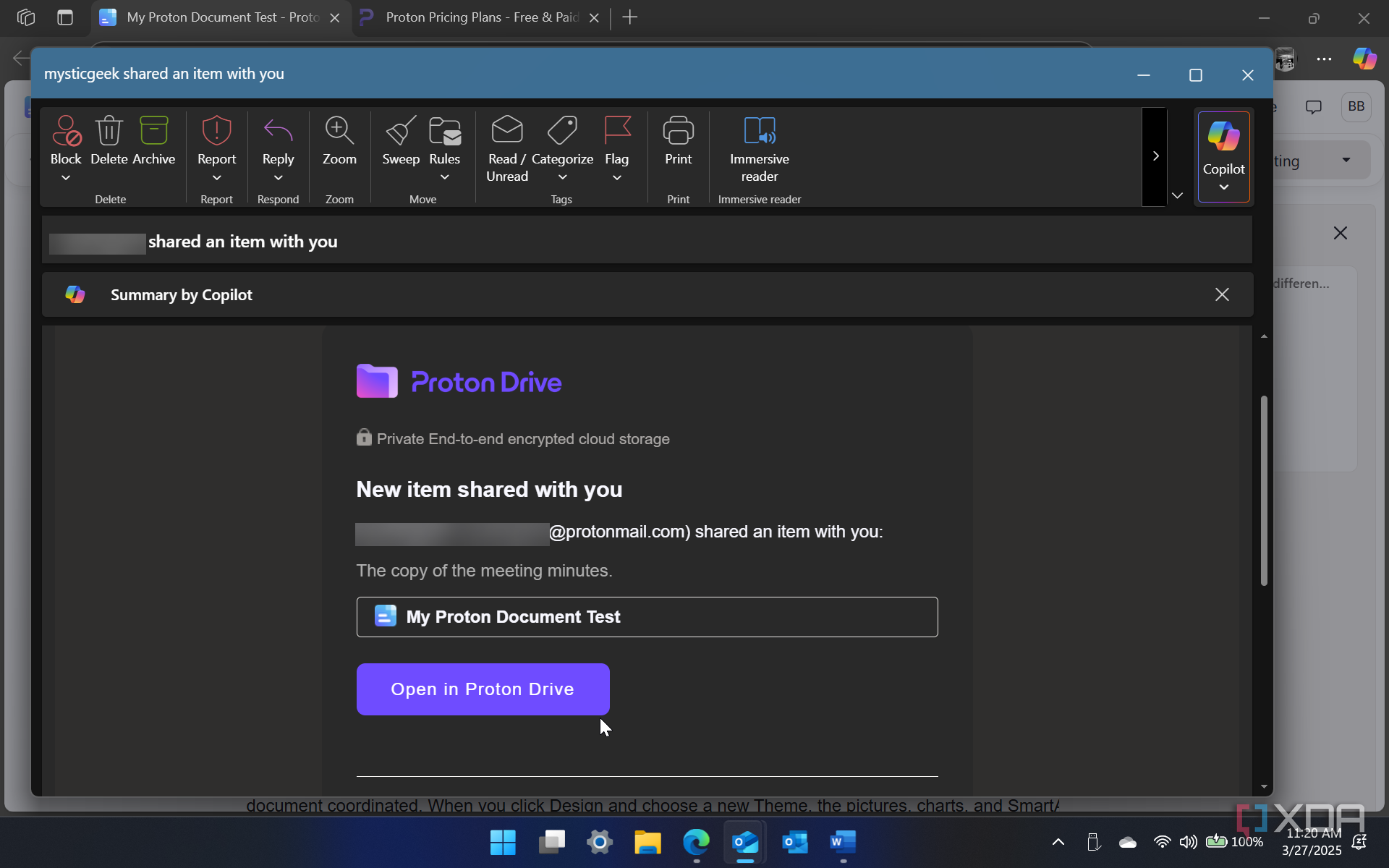Viewport: 1389px width, 868px height.
Task: Open the dropdown arrow in background toolbar
Action: [x=1346, y=161]
